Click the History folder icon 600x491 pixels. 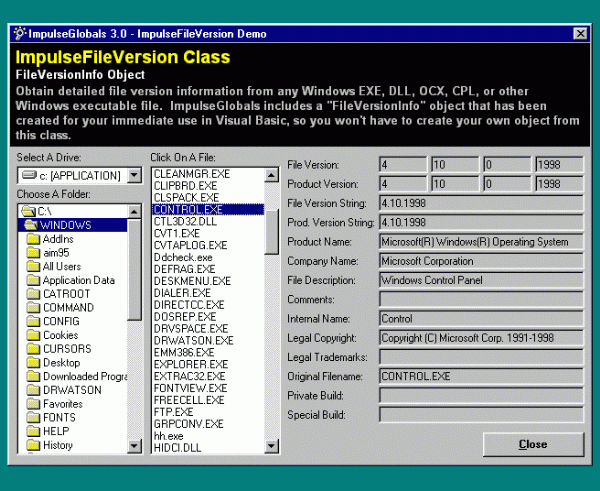point(34,445)
